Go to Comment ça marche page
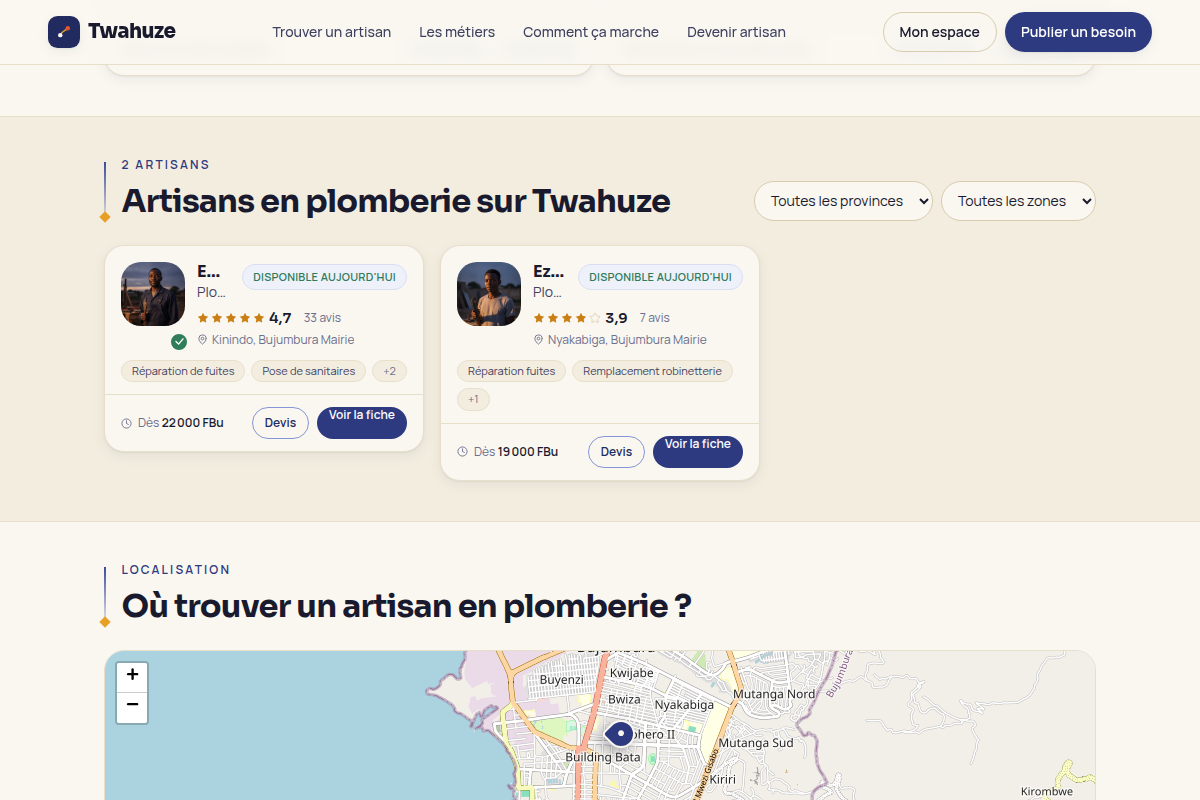Image resolution: width=1200 pixels, height=800 pixels. [x=591, y=32]
